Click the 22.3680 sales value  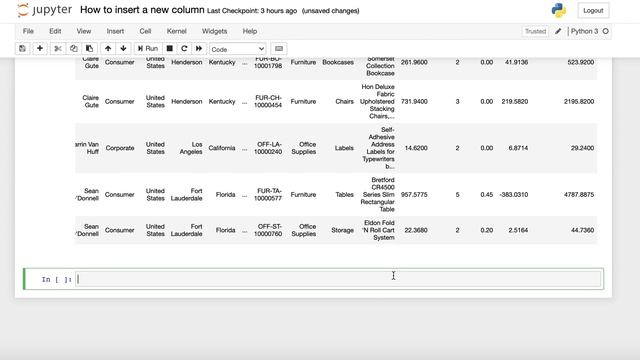tap(416, 230)
